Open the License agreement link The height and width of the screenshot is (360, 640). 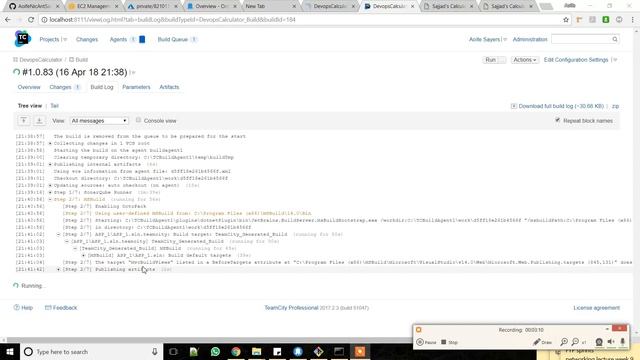pos(596,308)
